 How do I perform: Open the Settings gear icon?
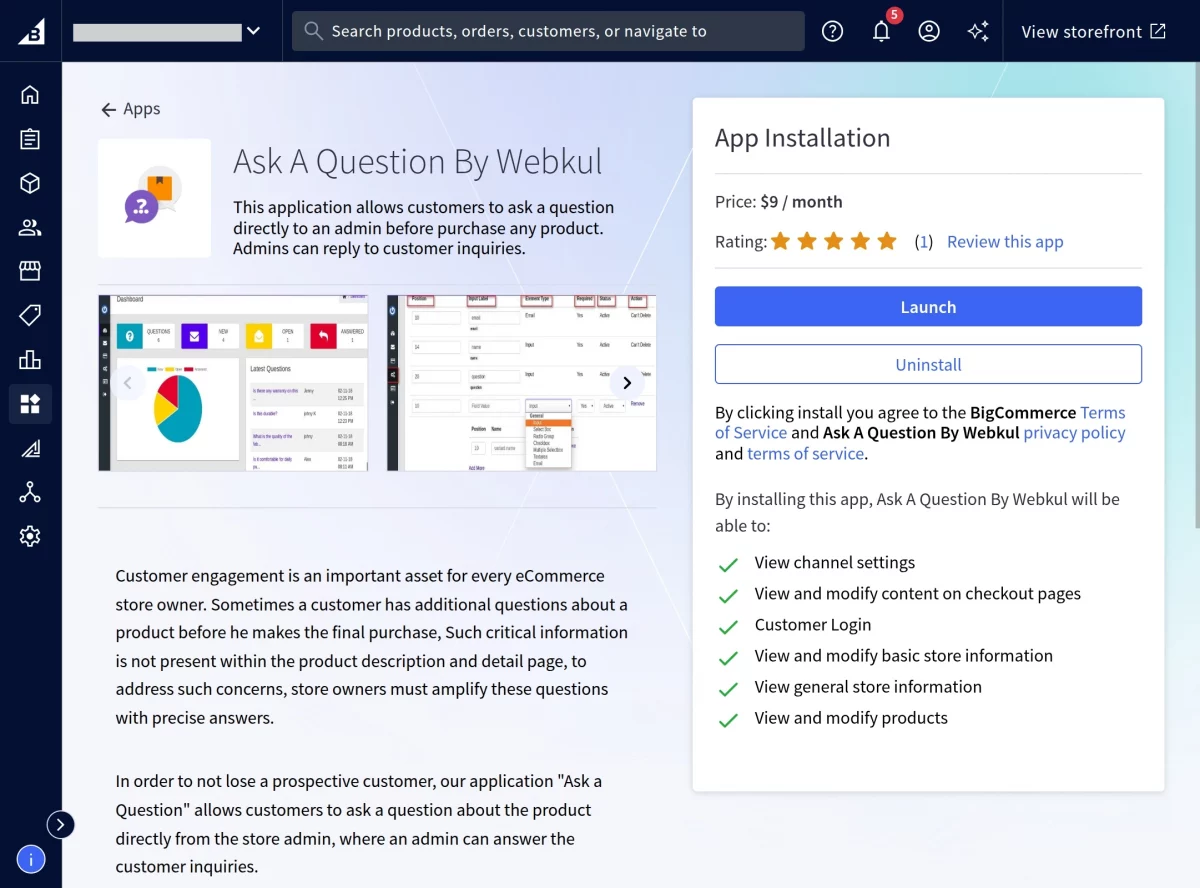[x=30, y=536]
